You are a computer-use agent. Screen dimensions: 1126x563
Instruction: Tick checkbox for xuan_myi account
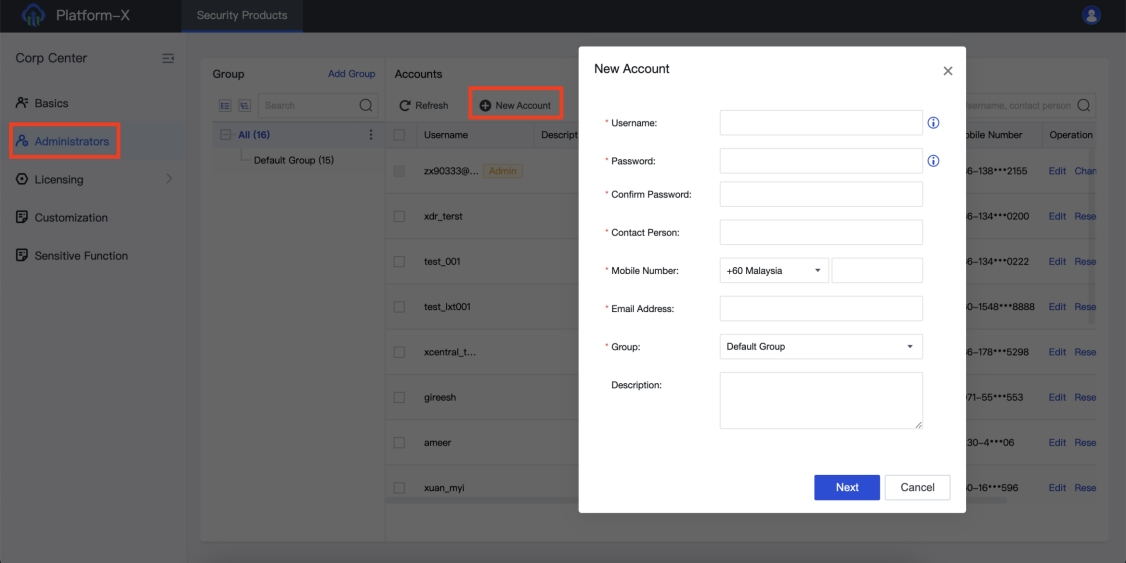pos(399,488)
